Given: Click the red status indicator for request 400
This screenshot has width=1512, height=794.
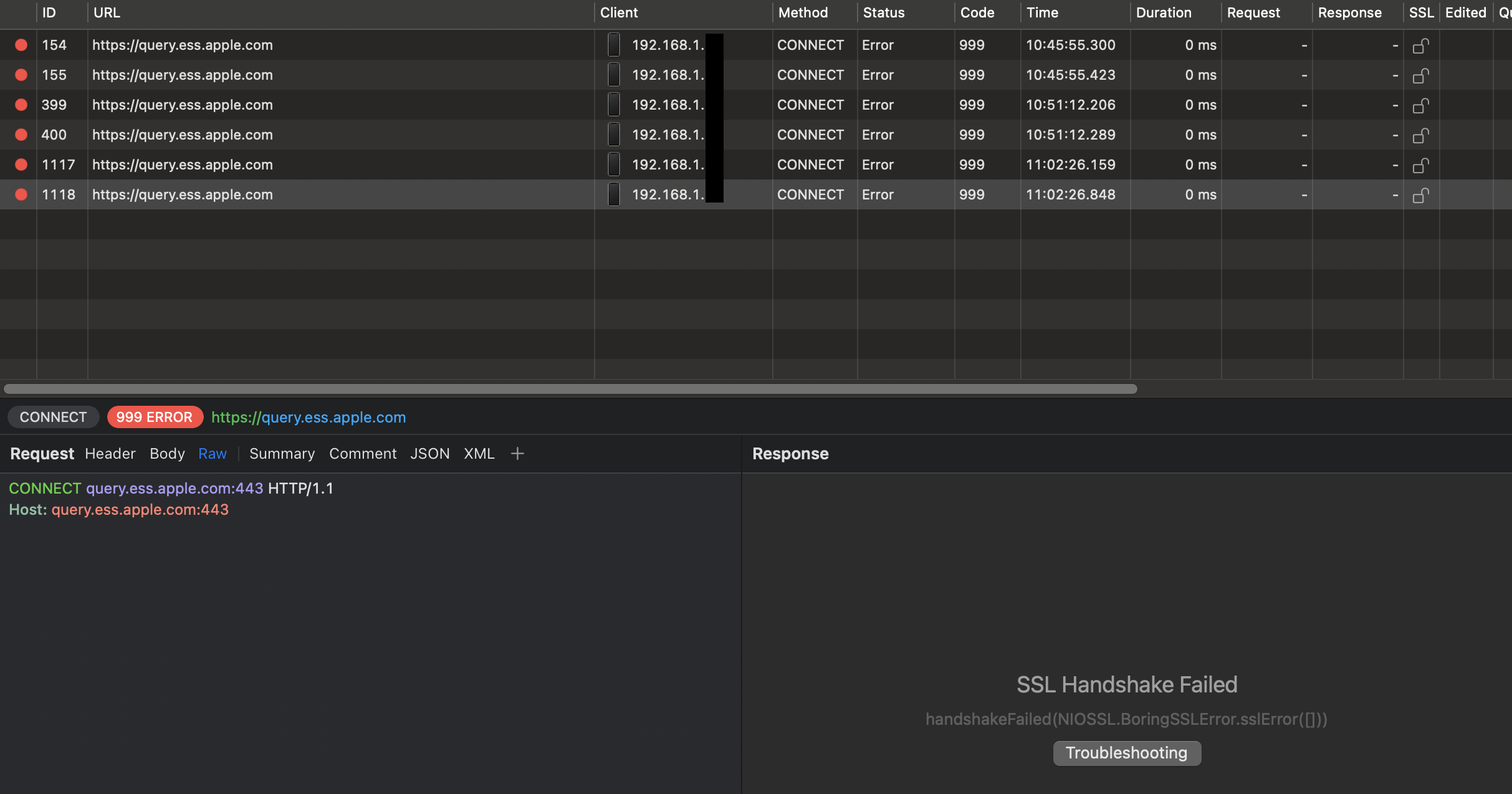Looking at the screenshot, I should pyautogui.click(x=21, y=135).
